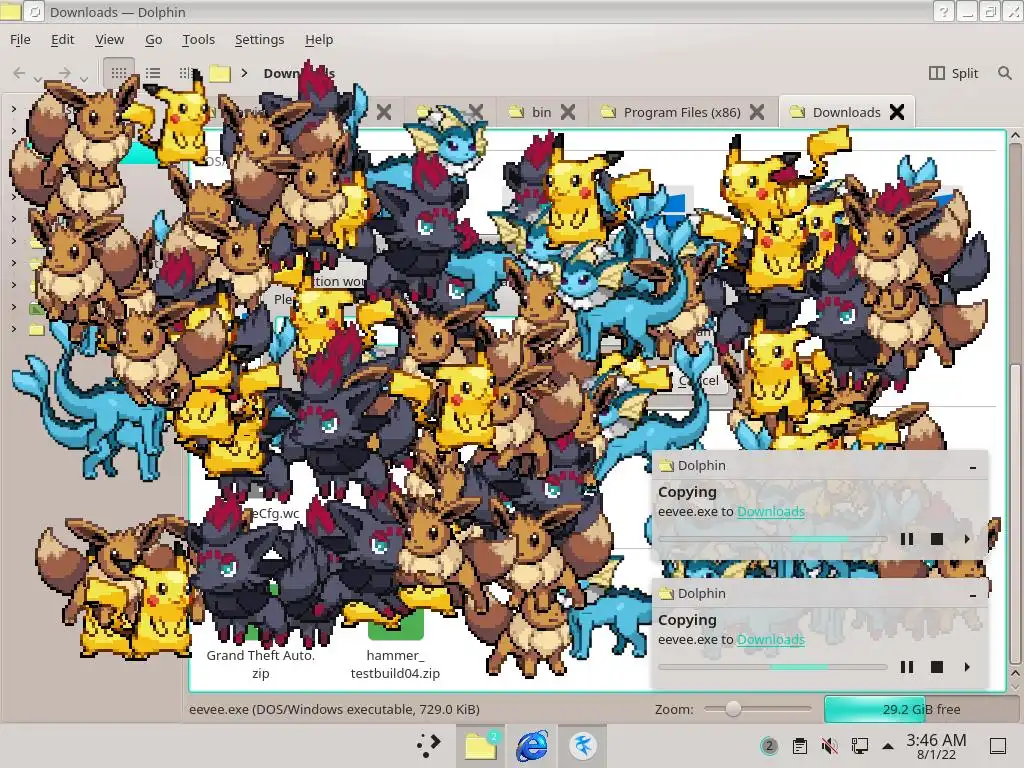Switch to the bin tab
The width and height of the screenshot is (1024, 768).
pos(541,112)
